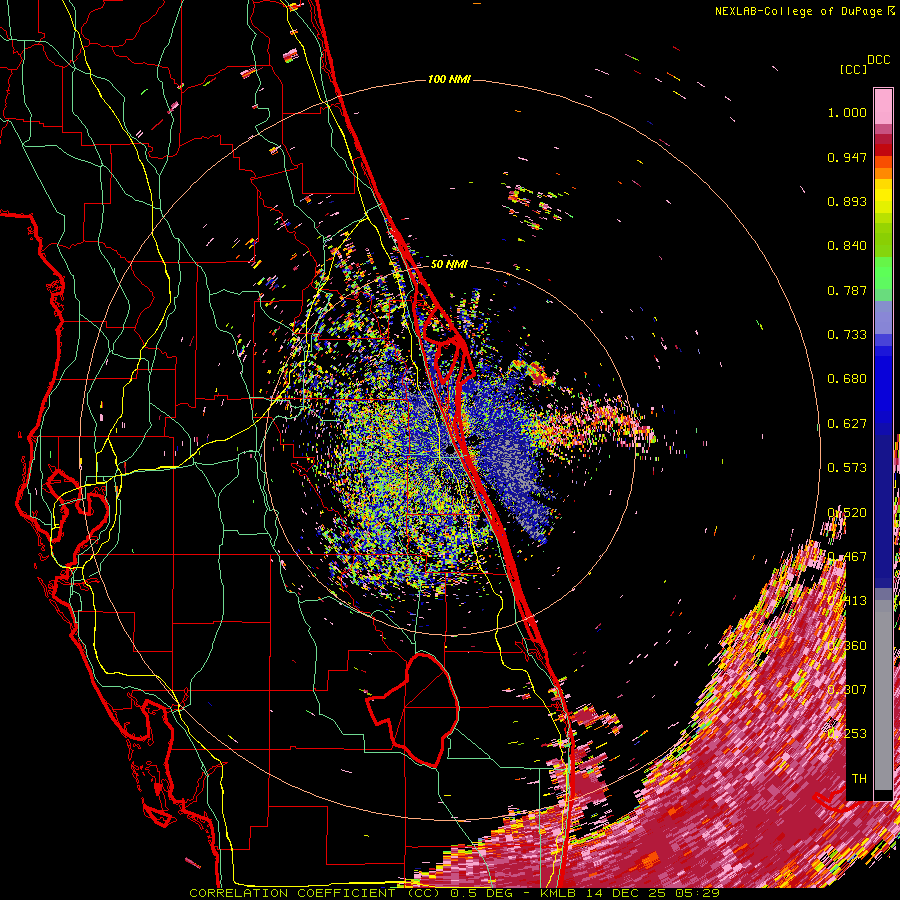Pick the orange segment near 0.947
Image resolution: width=900 pixels, height=900 pixels.
click(x=883, y=162)
